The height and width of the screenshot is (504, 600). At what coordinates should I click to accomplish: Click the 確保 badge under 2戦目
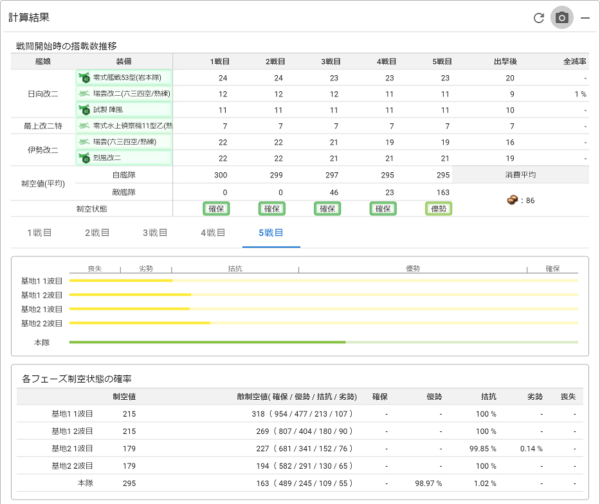[x=272, y=209]
